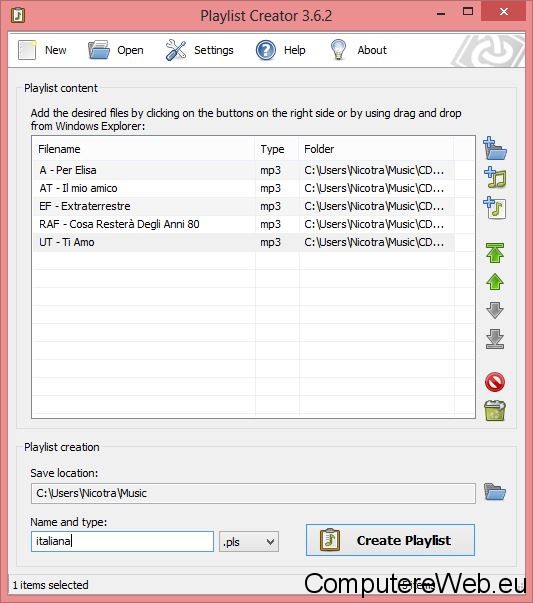Move selected item down one position
This screenshot has width=533, height=603.
click(x=495, y=310)
